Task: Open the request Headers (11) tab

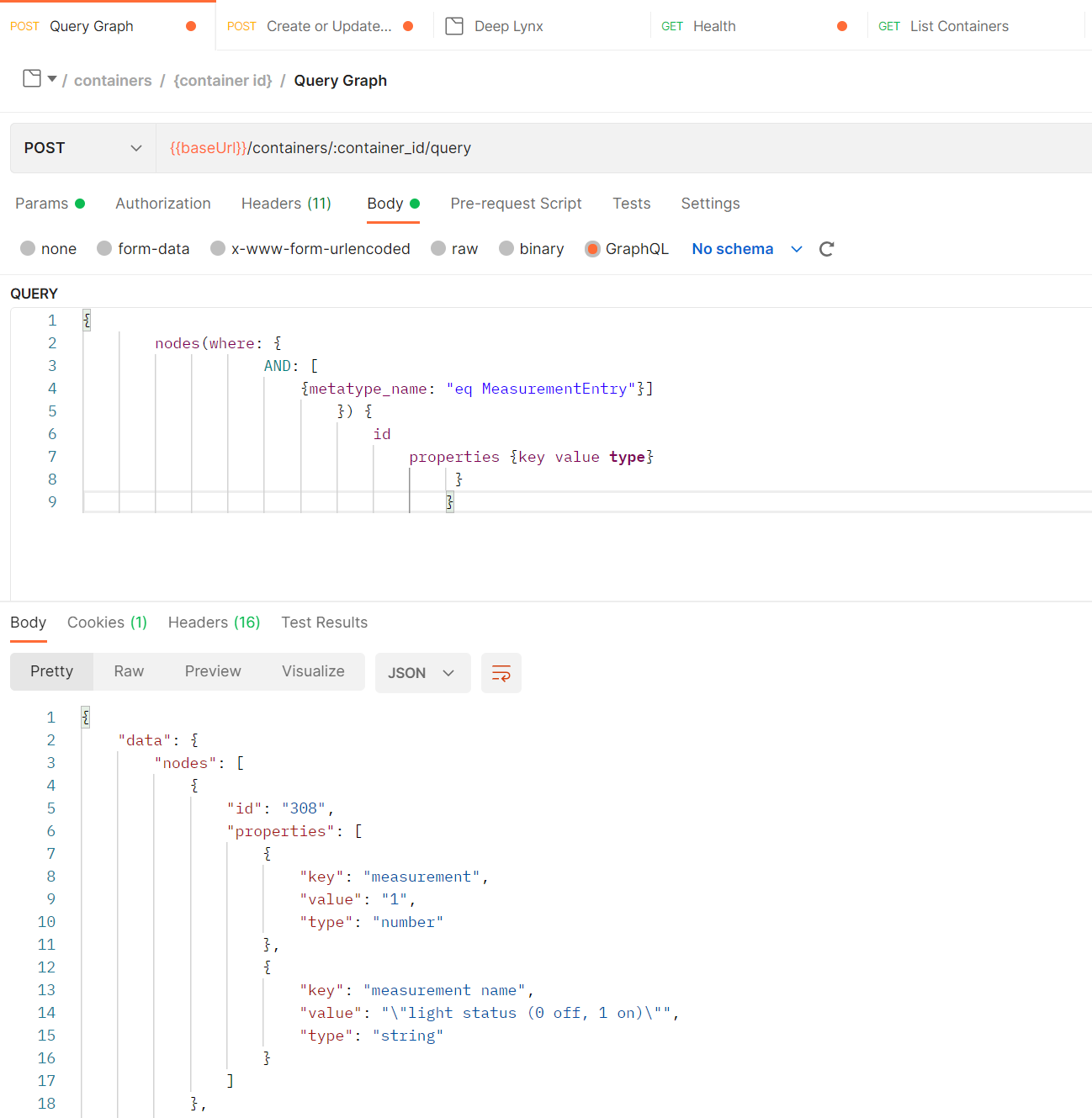Action: pyautogui.click(x=286, y=204)
